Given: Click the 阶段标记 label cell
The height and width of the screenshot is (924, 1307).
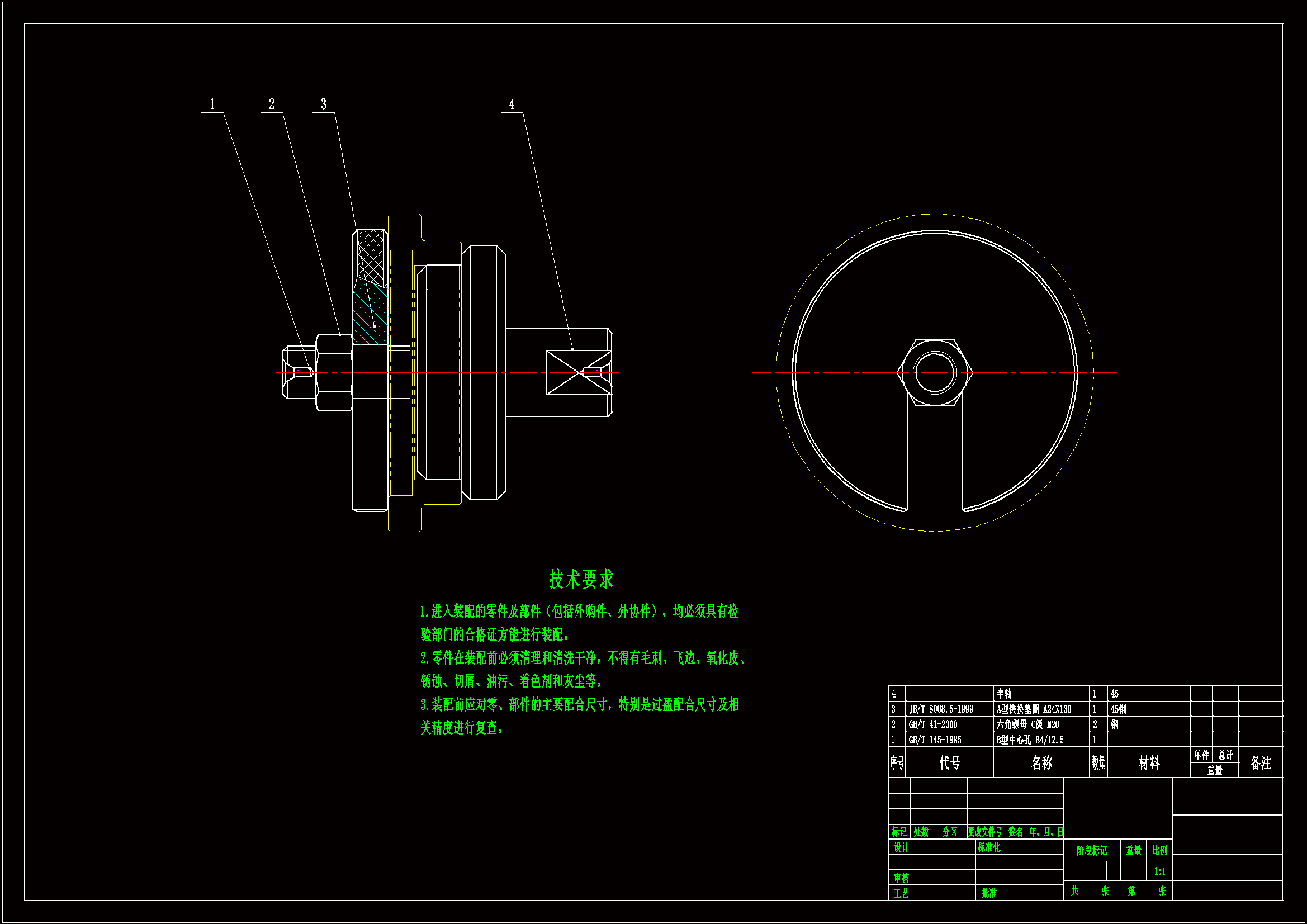Looking at the screenshot, I should [1091, 851].
